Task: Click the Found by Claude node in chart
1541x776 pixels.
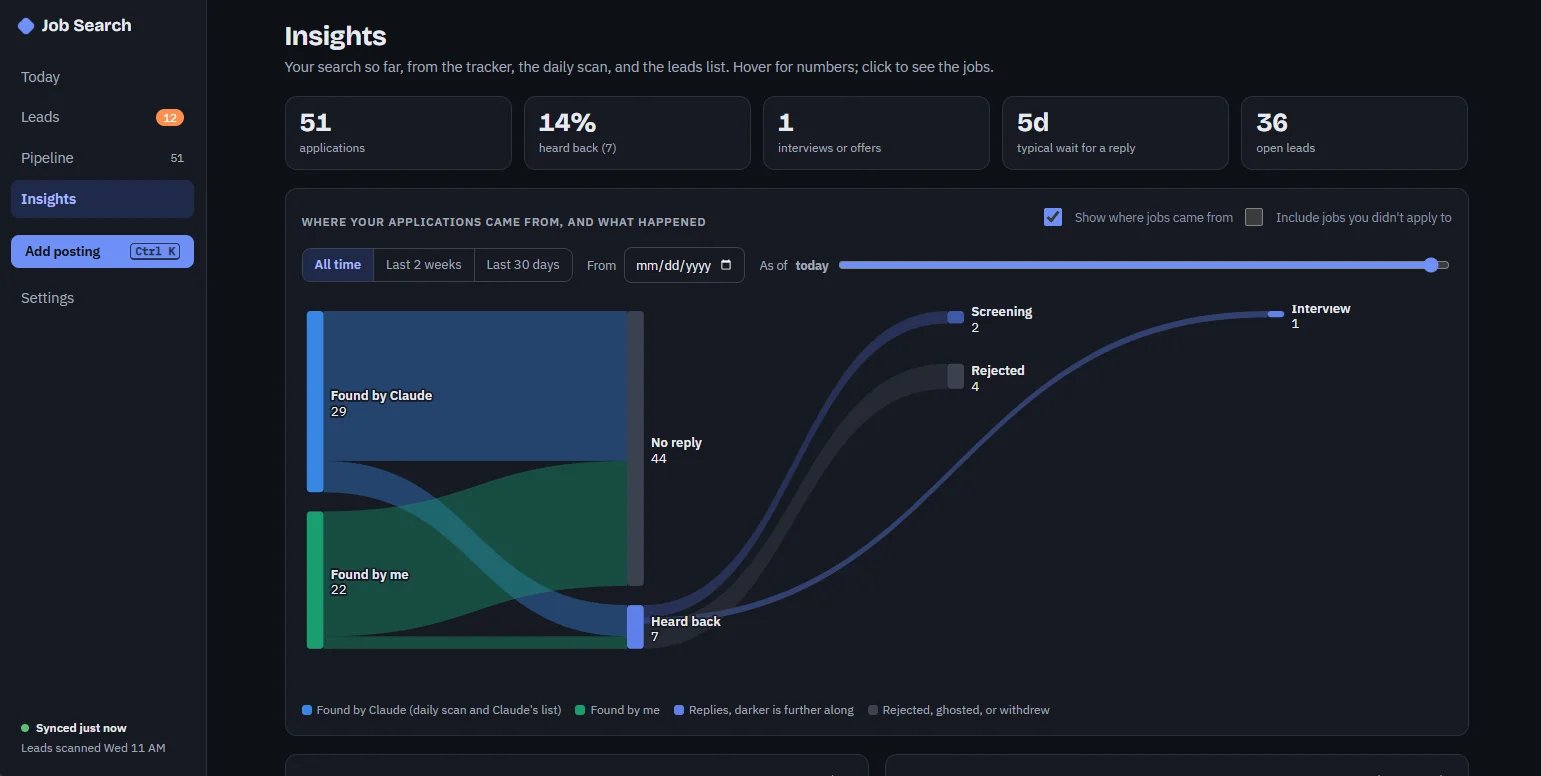Action: tap(315, 401)
